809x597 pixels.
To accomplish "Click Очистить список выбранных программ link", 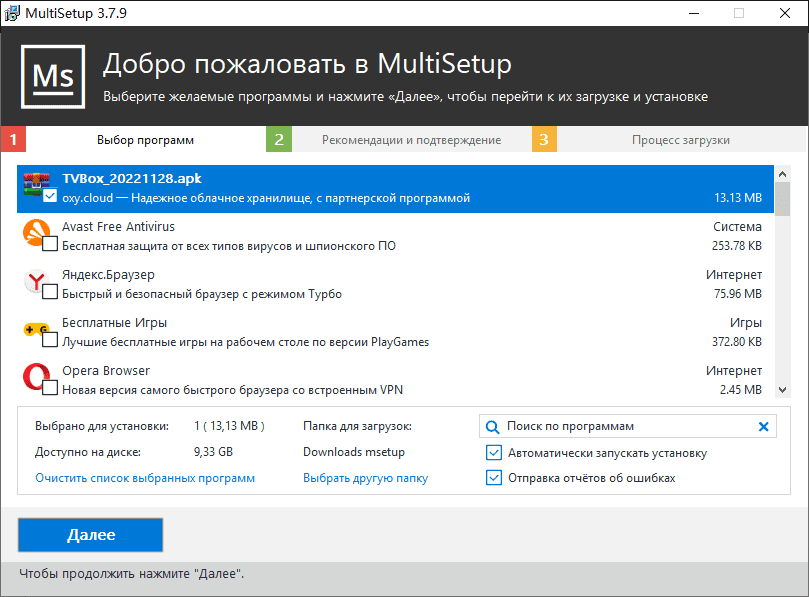I will click(x=145, y=478).
